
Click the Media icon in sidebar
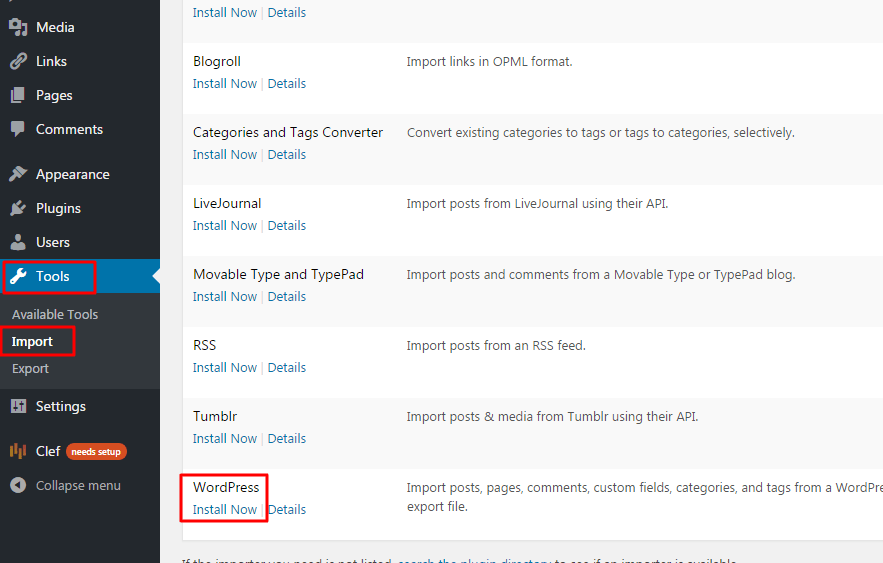point(18,27)
